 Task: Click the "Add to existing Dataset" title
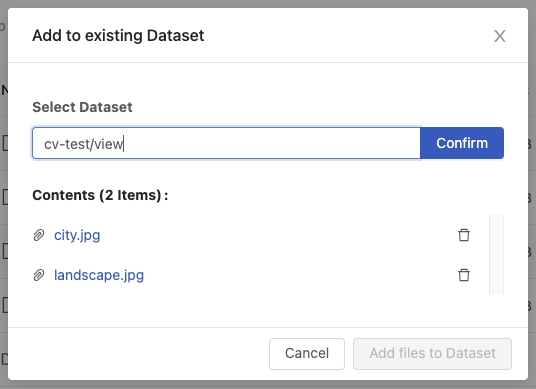click(x=118, y=36)
